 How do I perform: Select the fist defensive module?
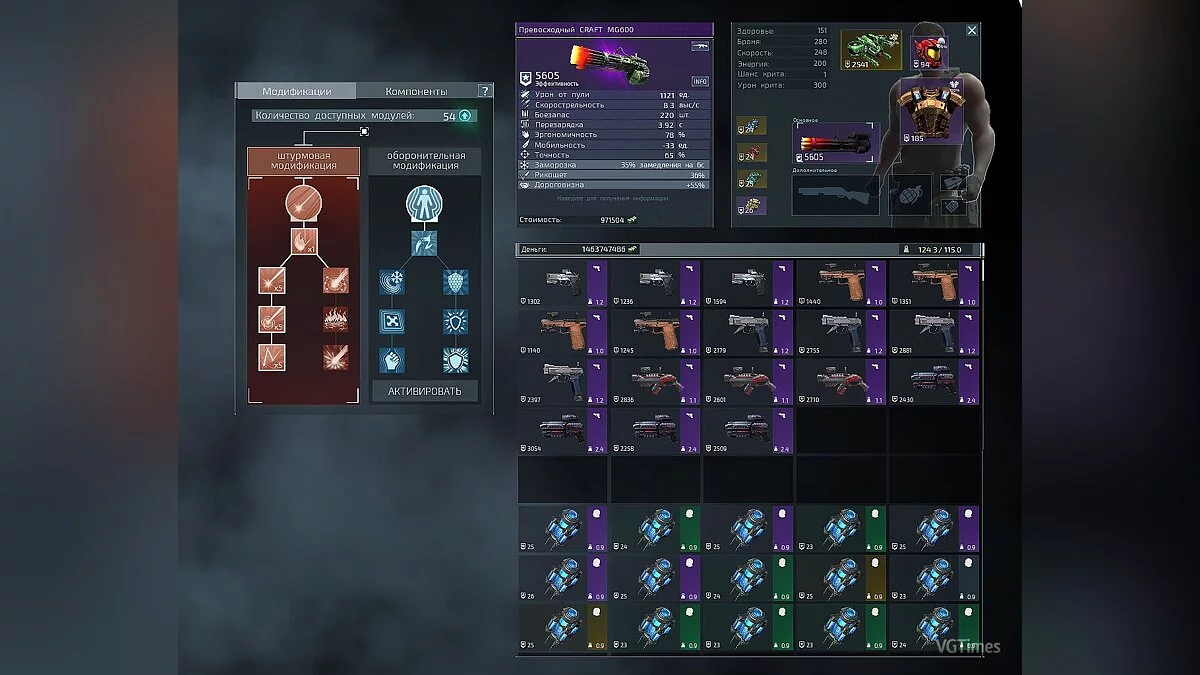coord(392,360)
